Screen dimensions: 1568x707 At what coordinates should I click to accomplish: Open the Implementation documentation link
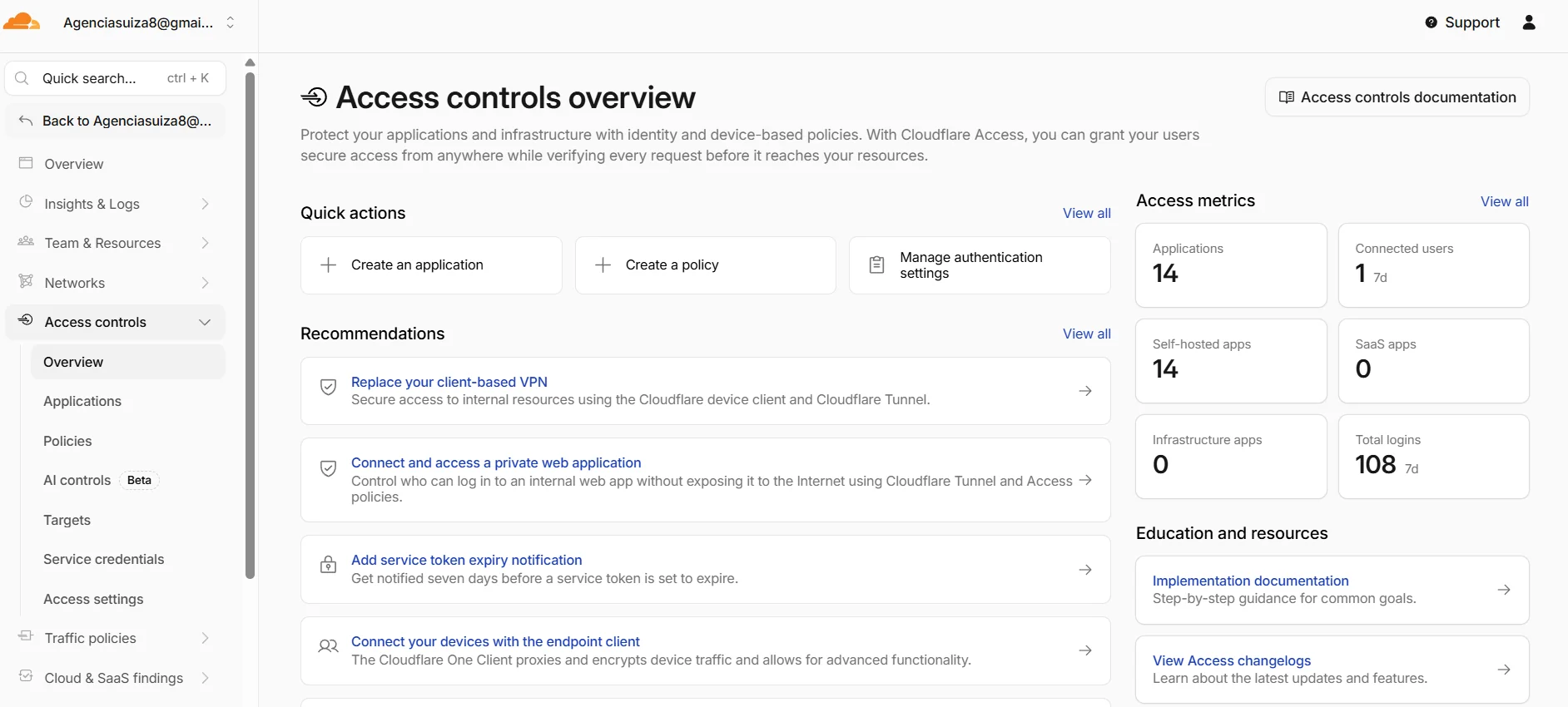point(1251,581)
